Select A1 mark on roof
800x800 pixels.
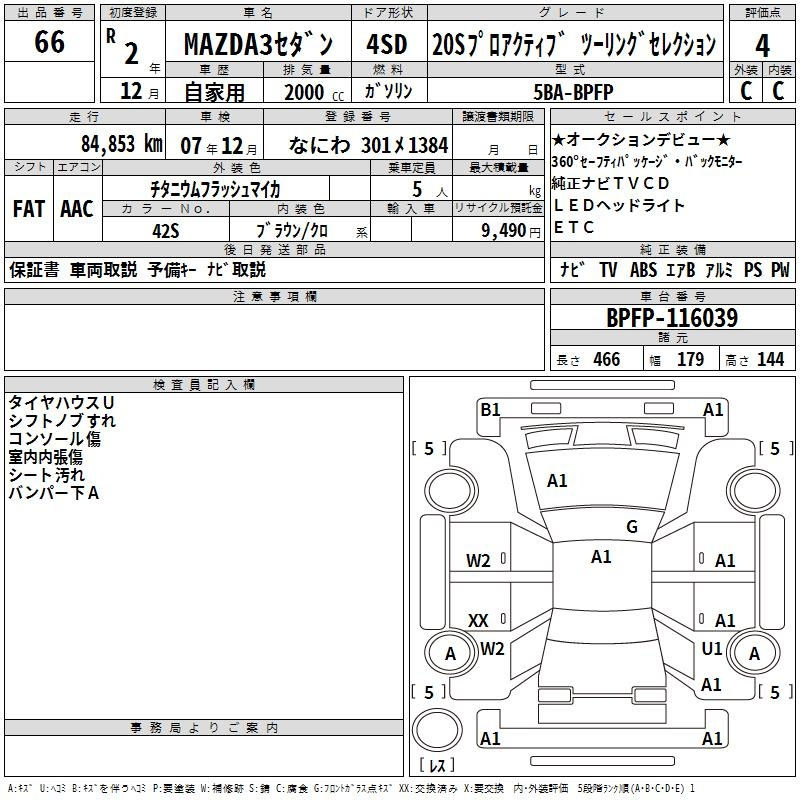[x=601, y=557]
